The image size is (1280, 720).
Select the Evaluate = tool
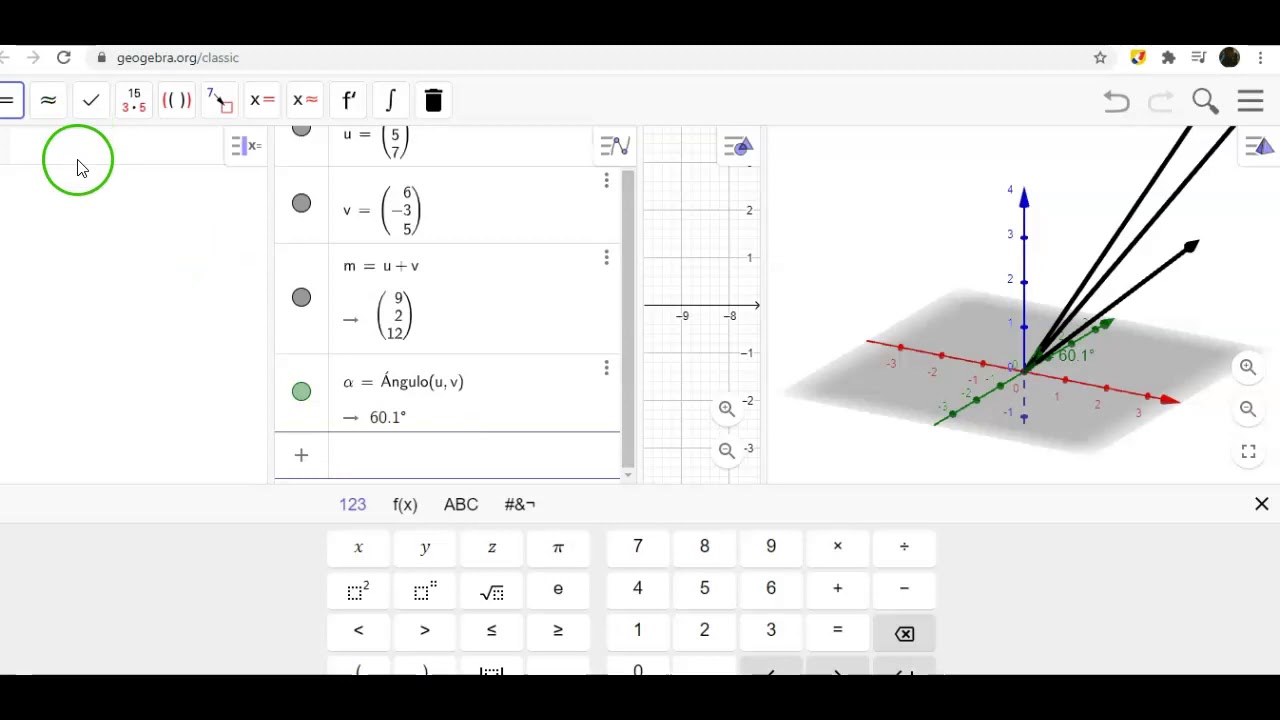pos(8,100)
